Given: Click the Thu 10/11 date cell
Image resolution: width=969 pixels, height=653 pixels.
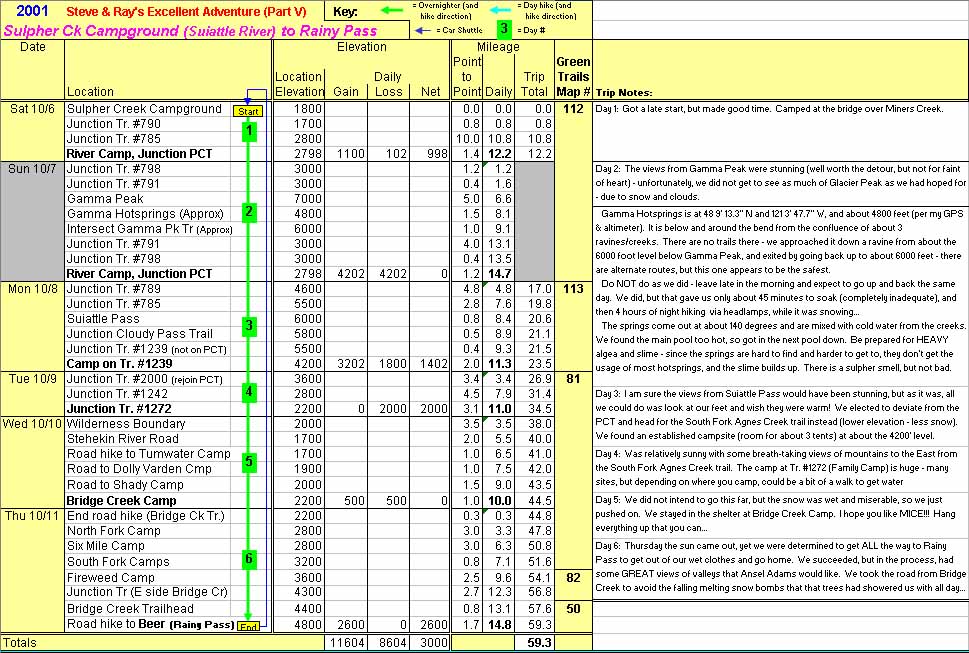Looking at the screenshot, I should (x=33, y=515).
